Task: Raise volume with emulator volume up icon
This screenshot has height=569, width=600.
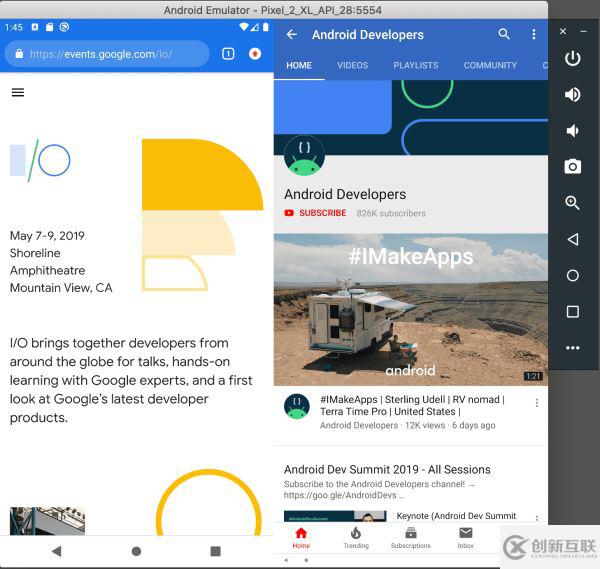Action: (x=572, y=95)
